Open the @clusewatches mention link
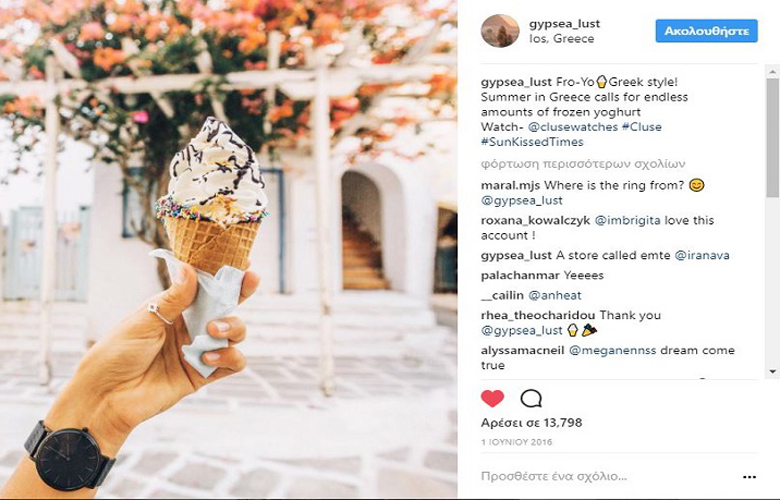The height and width of the screenshot is (500, 780). pos(573,127)
